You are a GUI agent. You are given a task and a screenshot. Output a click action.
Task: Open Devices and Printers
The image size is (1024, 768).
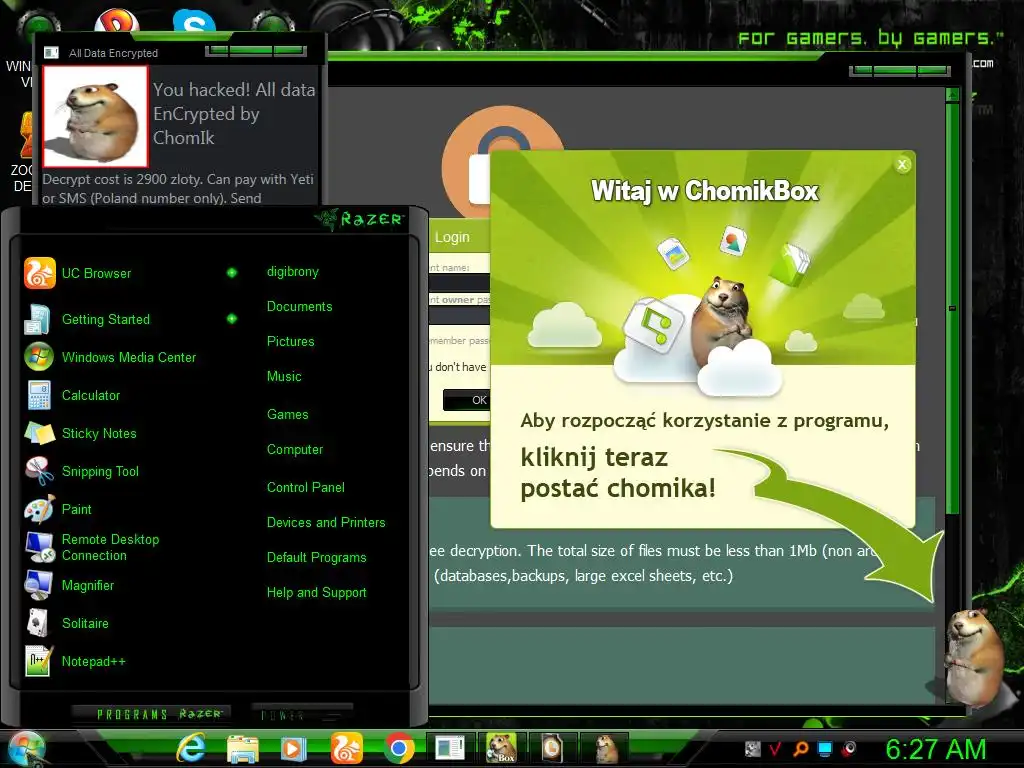pyautogui.click(x=326, y=522)
